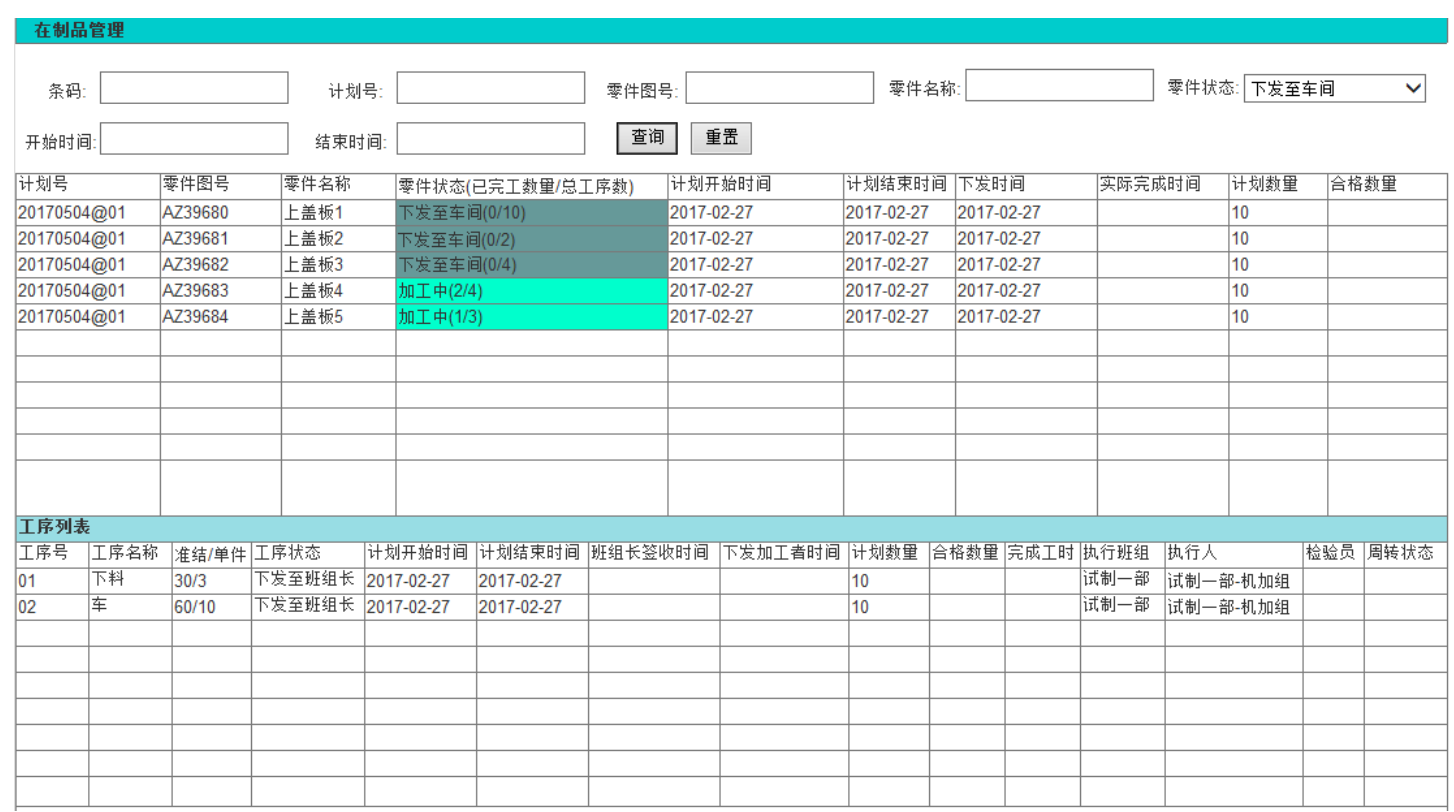
Task: Select part number AZ39681 cell
Action: (220, 239)
